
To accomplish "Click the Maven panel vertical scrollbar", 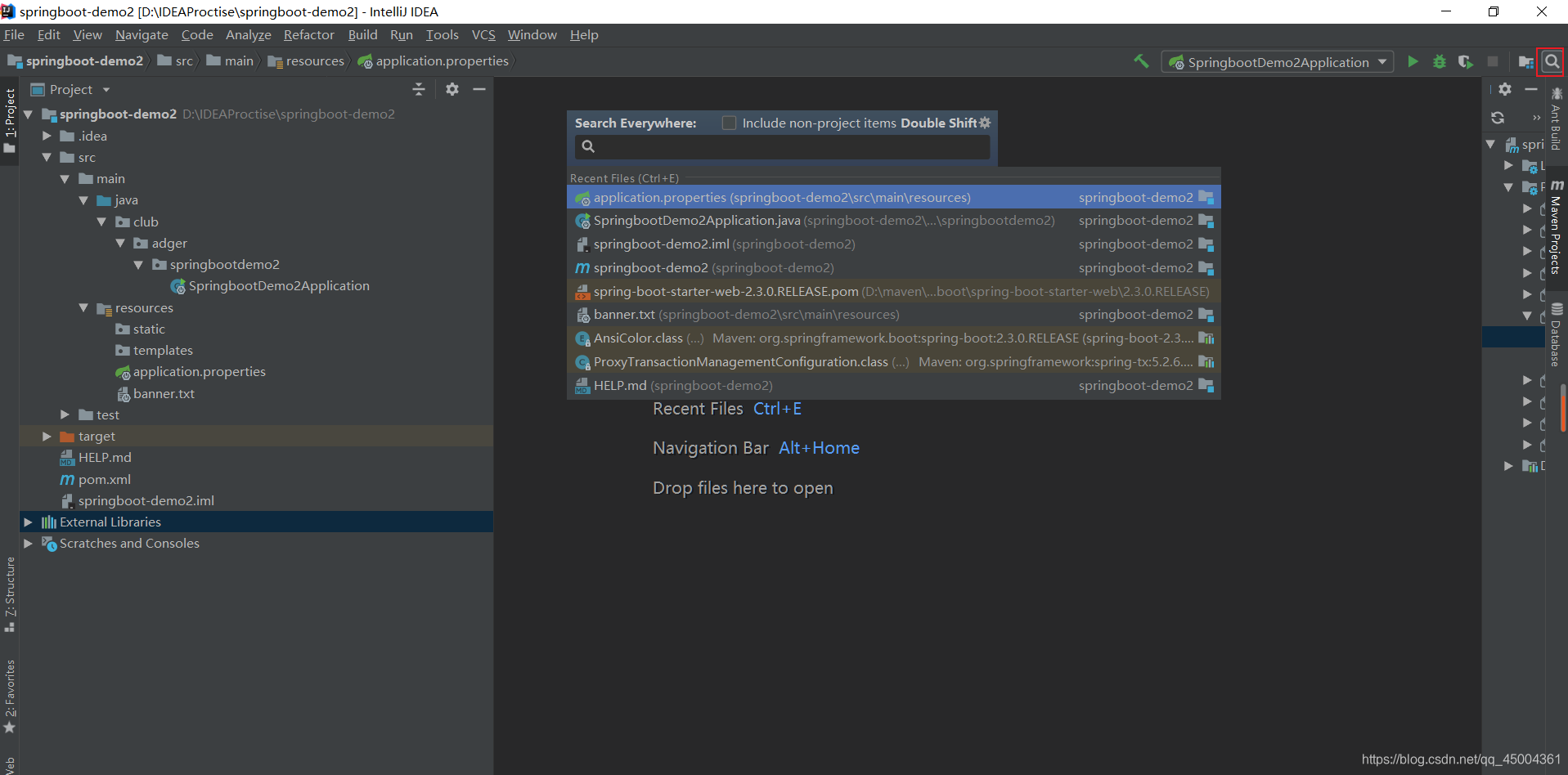I will pos(1563,406).
